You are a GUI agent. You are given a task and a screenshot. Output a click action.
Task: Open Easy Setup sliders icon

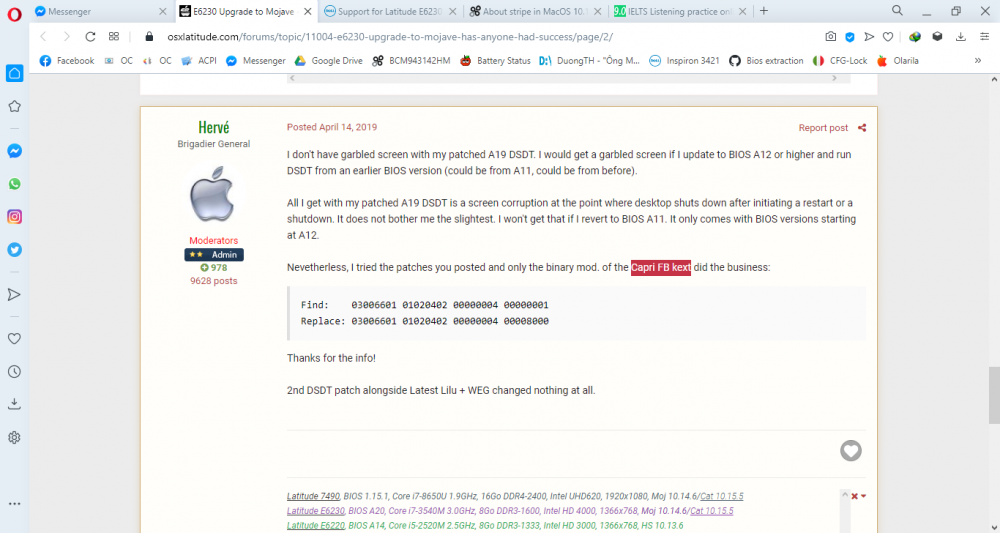(985, 37)
